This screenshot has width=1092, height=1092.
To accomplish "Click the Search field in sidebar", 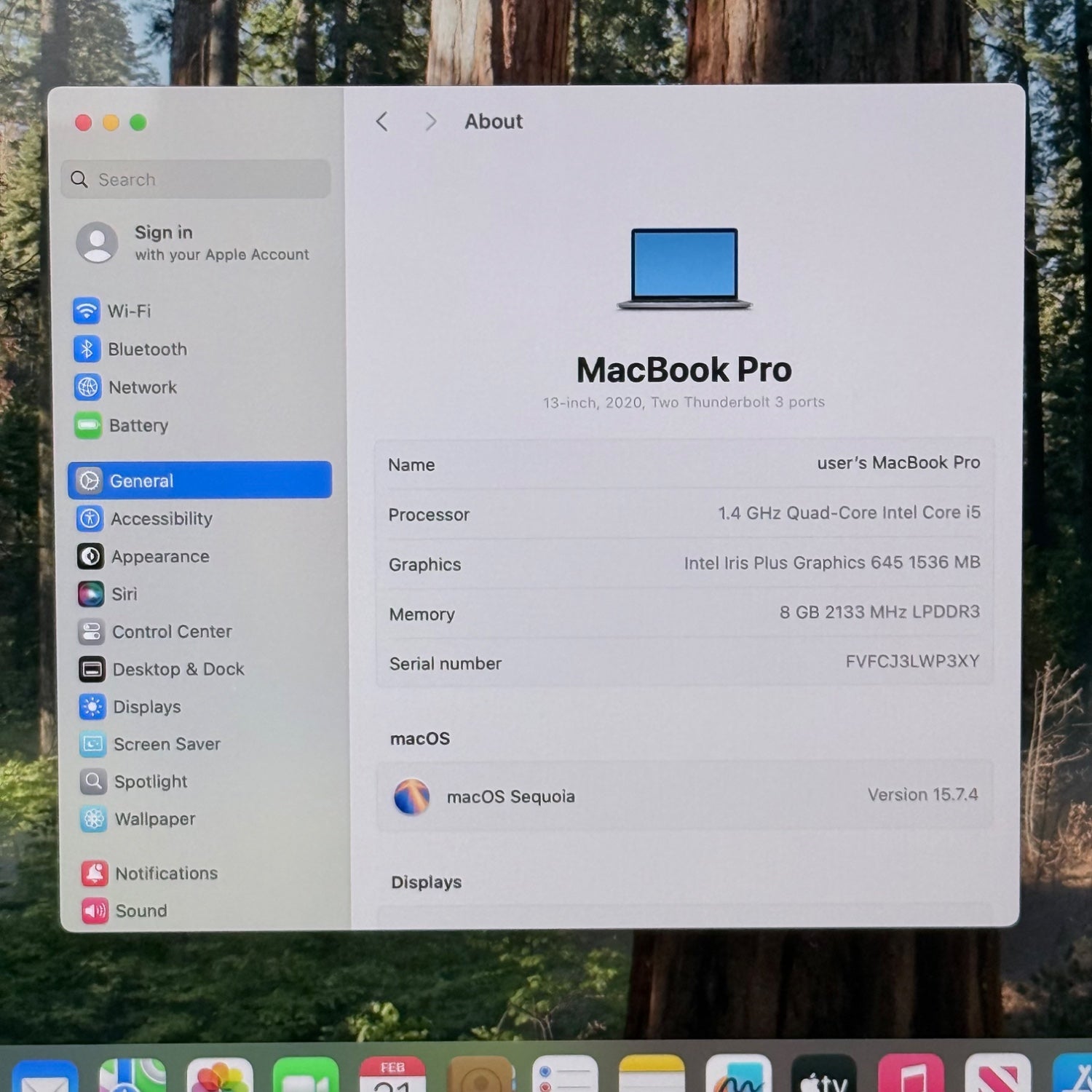I will click(x=197, y=180).
